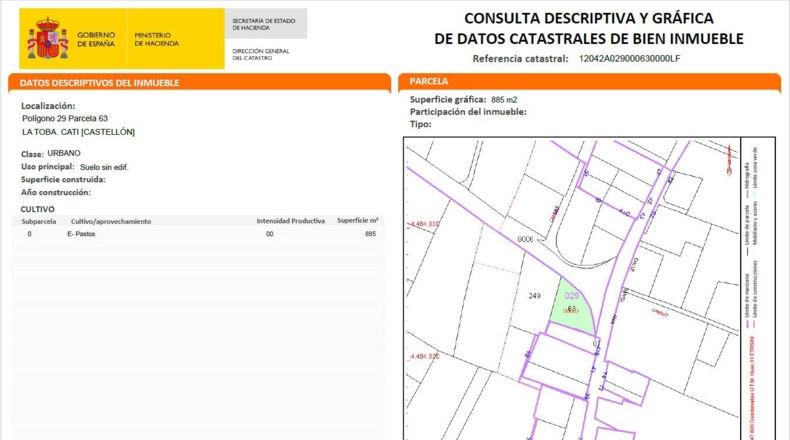790x440 pixels.
Task: Click the subparcela '0' cell
Action: (29, 234)
